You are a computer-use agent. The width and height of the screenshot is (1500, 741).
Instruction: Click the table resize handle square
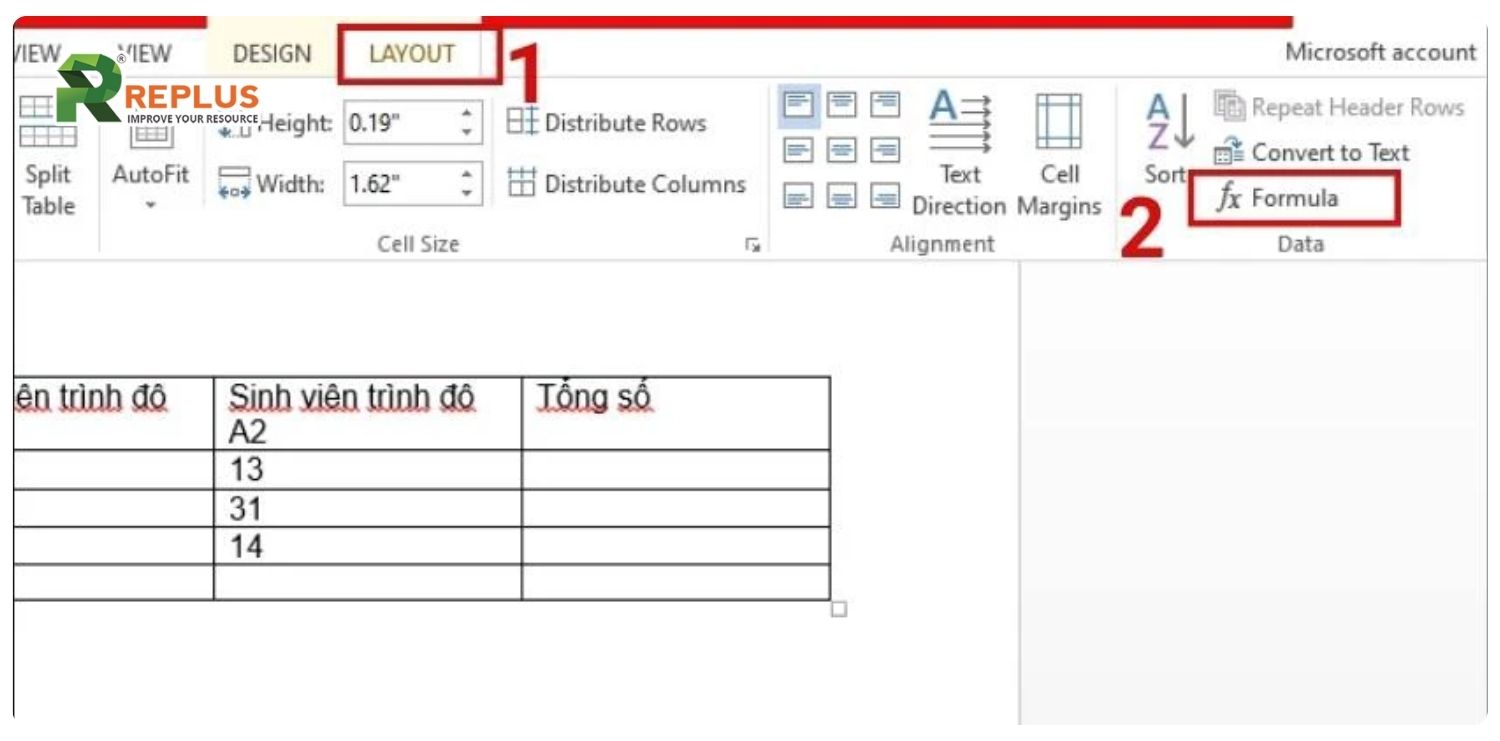click(839, 609)
